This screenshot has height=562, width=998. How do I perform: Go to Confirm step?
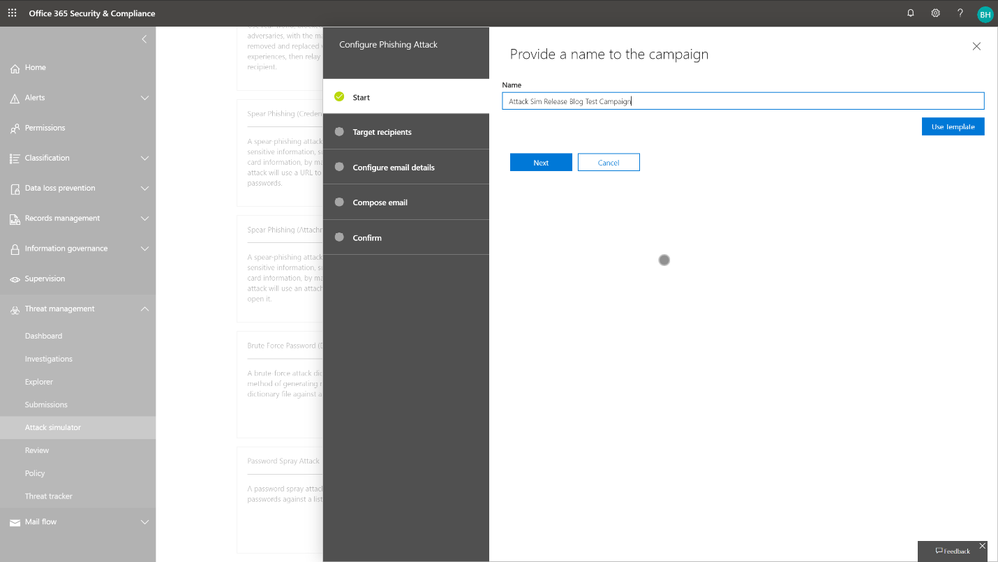[406, 237]
